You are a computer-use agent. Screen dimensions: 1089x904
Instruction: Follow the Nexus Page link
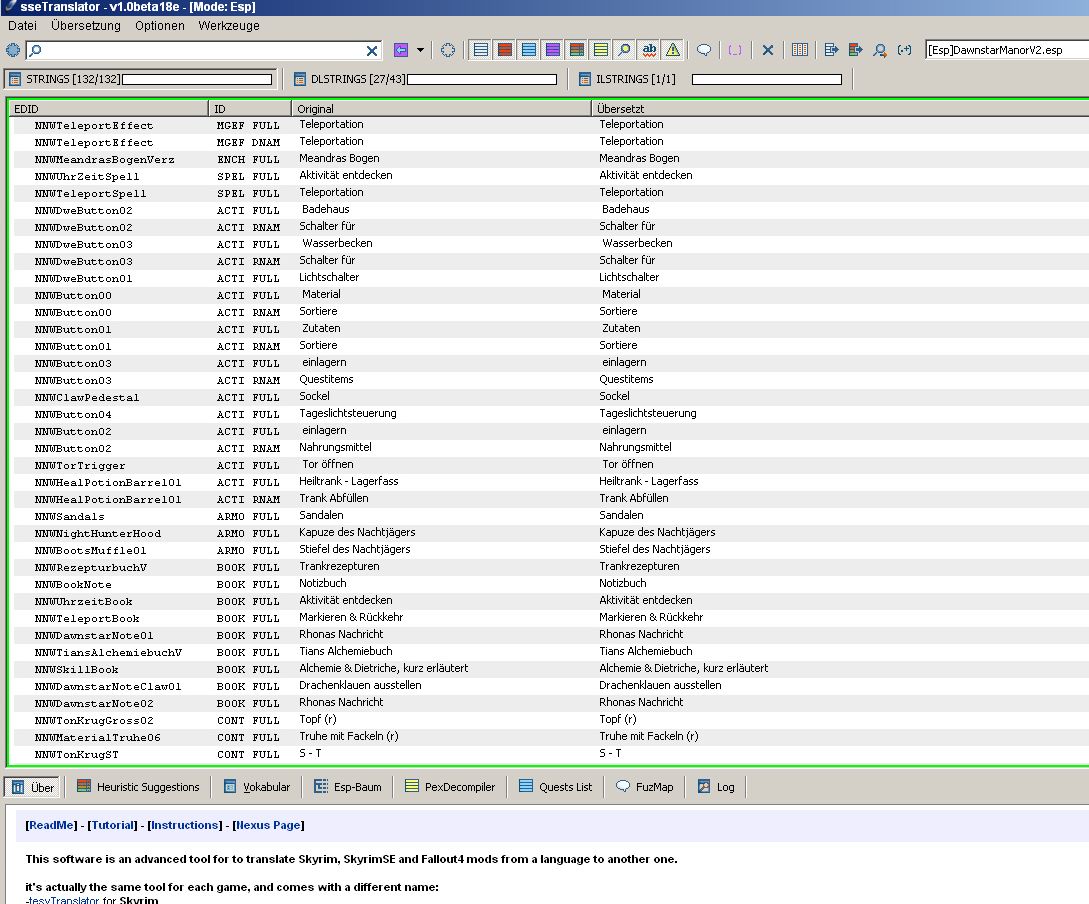click(268, 825)
